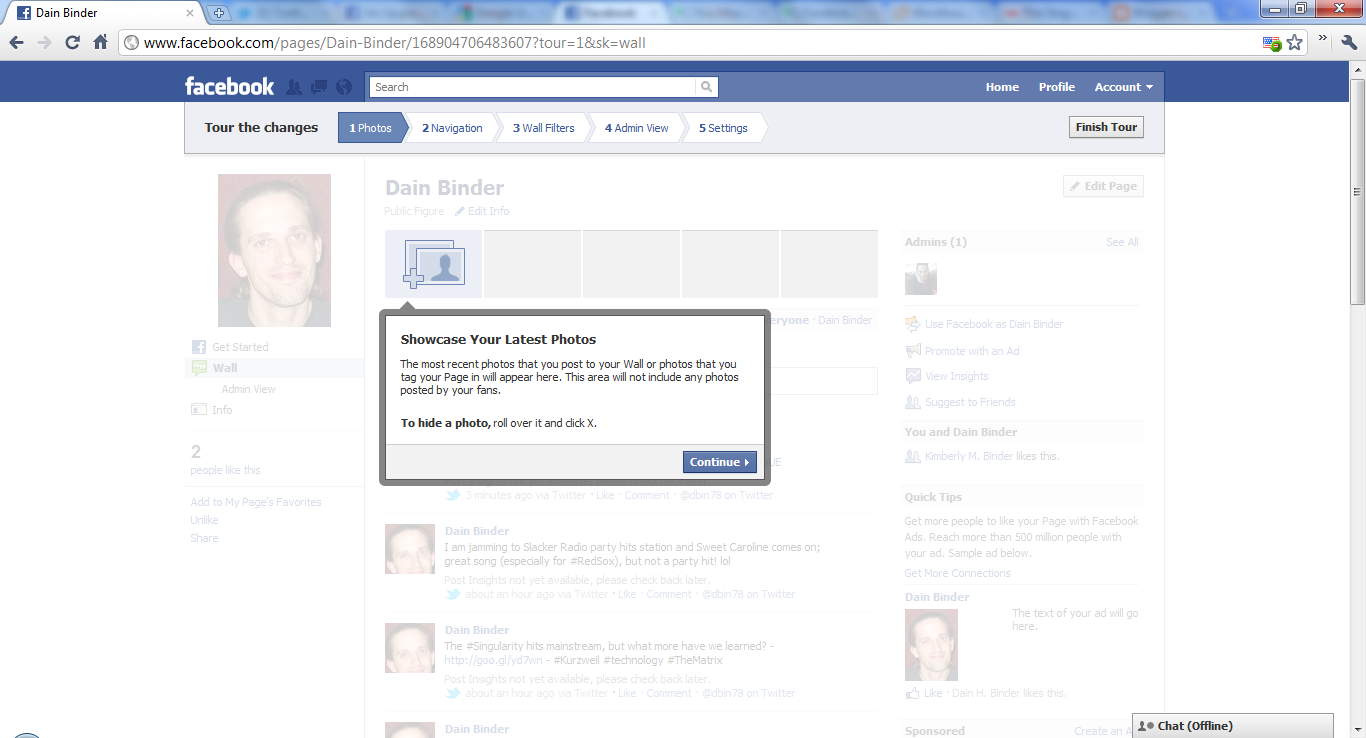Click the green extension icon in address bar
1366x738 pixels.
click(1271, 43)
